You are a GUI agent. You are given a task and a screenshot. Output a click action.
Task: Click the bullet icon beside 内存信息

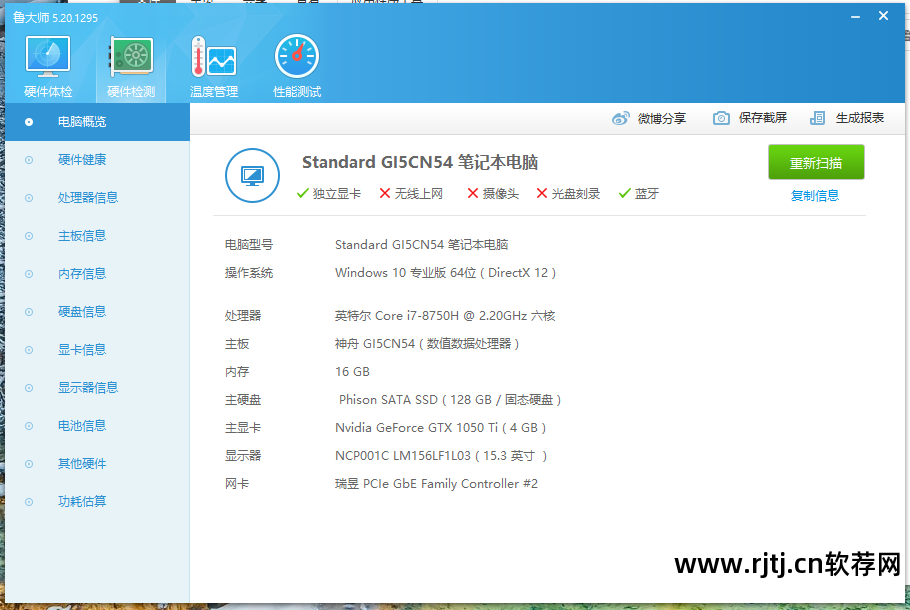point(29,274)
